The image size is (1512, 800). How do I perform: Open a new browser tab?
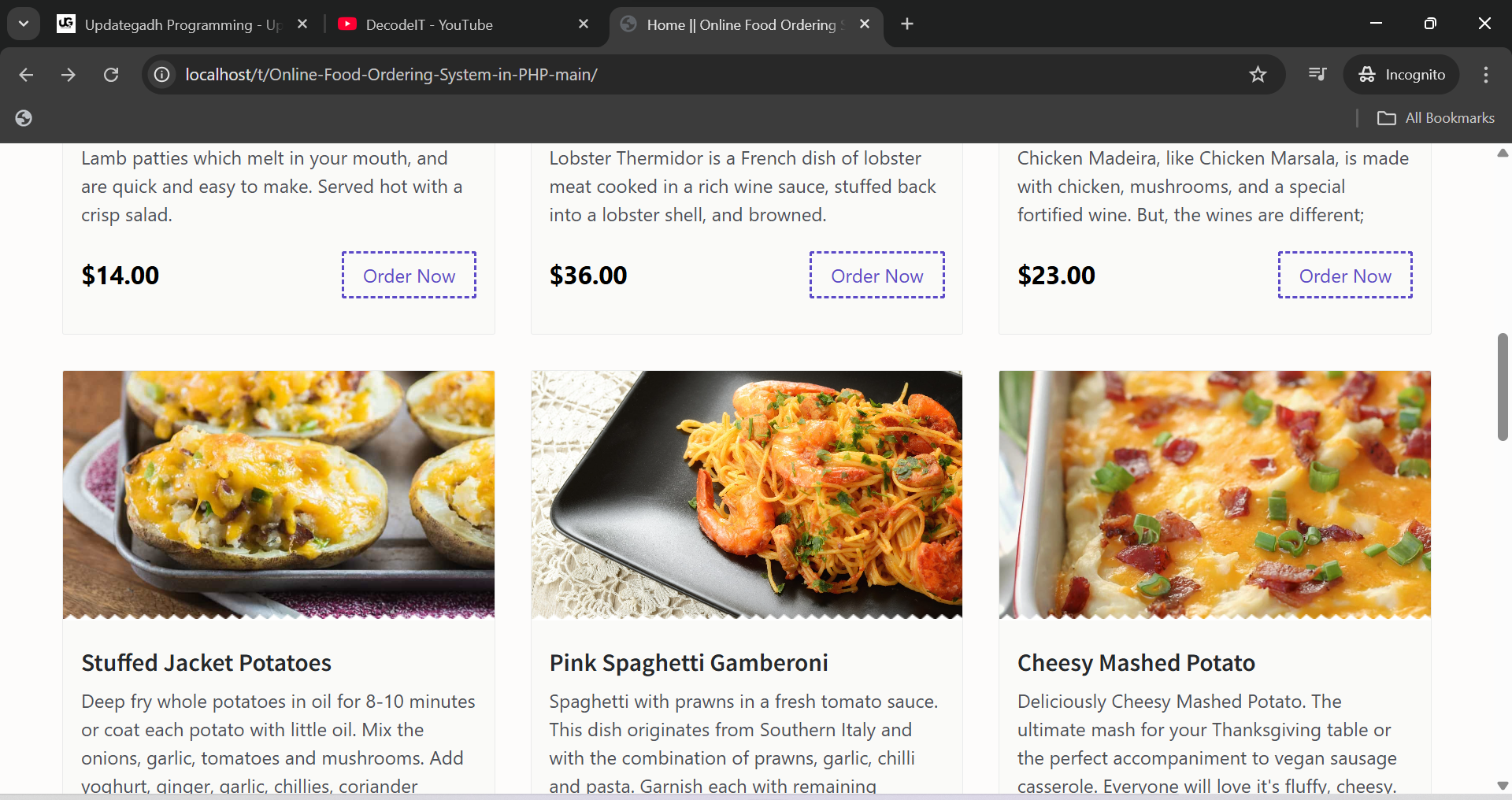(x=907, y=24)
